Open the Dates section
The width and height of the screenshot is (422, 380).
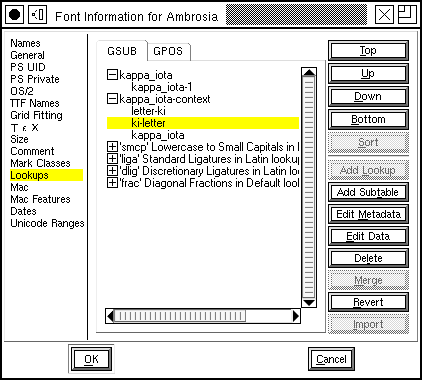click(x=23, y=211)
